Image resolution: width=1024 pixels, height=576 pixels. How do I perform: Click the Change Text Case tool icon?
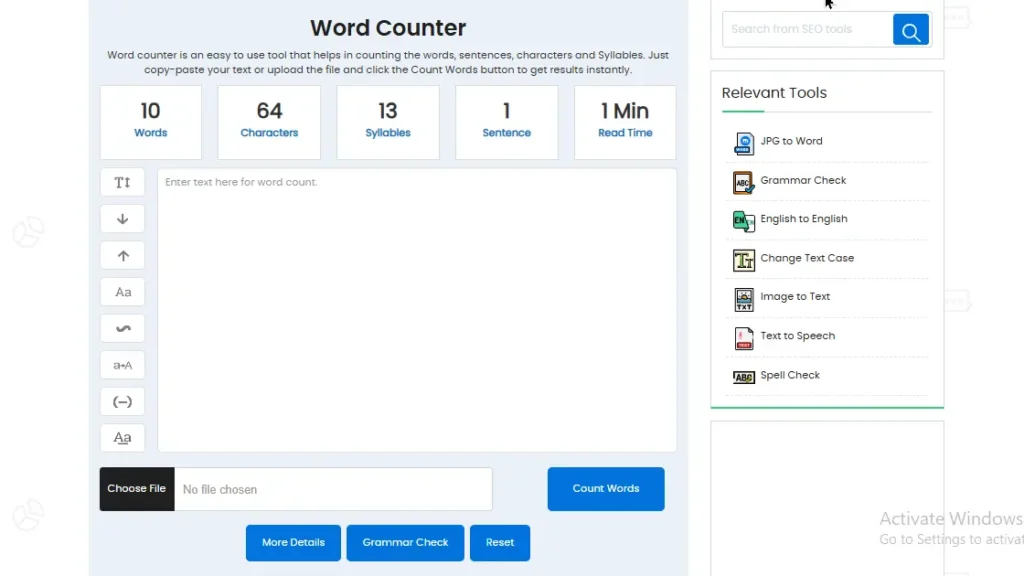pos(743,260)
